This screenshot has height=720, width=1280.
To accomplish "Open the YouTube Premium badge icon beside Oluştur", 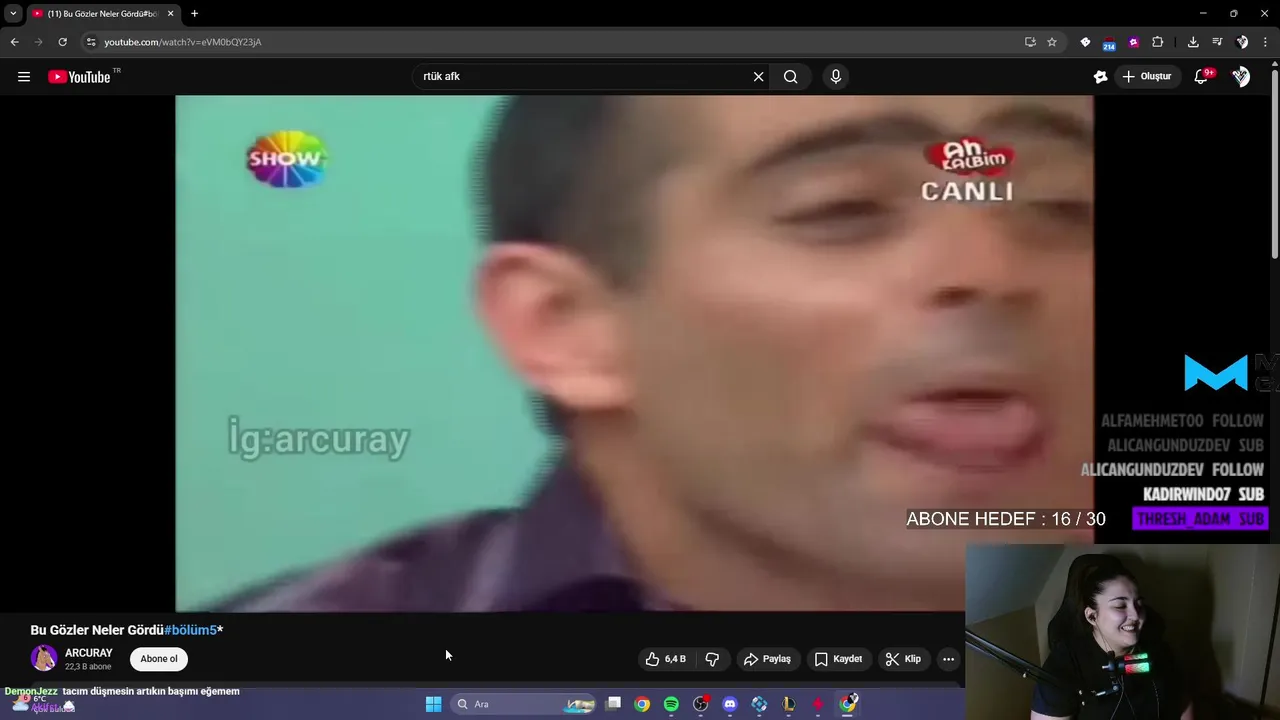I will pos(1100,77).
